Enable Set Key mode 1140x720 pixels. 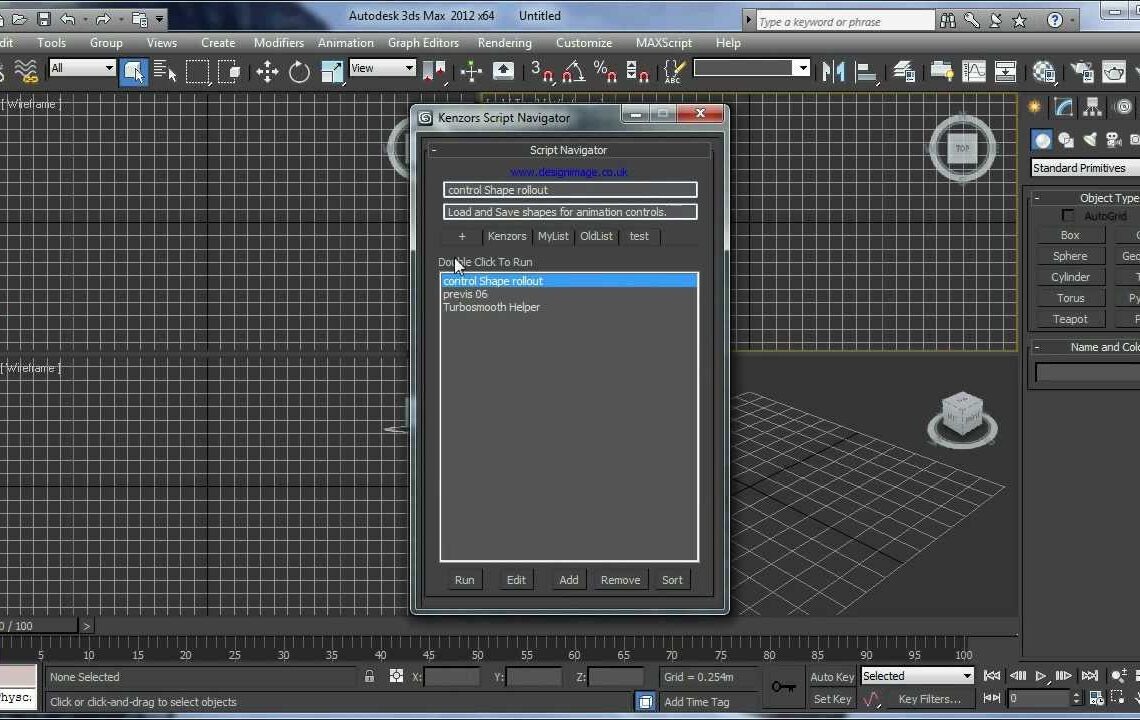[x=831, y=698]
